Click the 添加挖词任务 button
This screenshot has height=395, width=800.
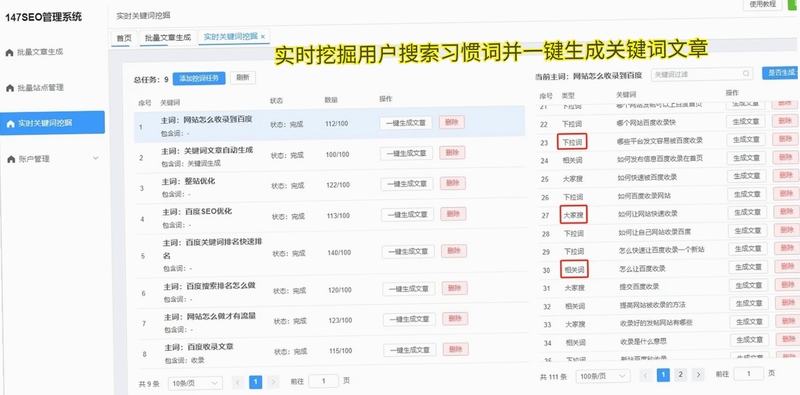pos(199,78)
